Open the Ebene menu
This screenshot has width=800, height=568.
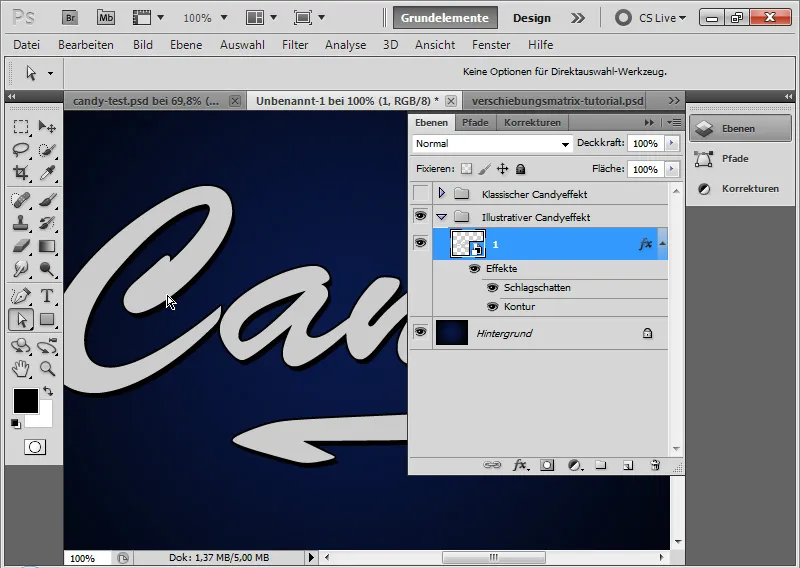tap(186, 45)
